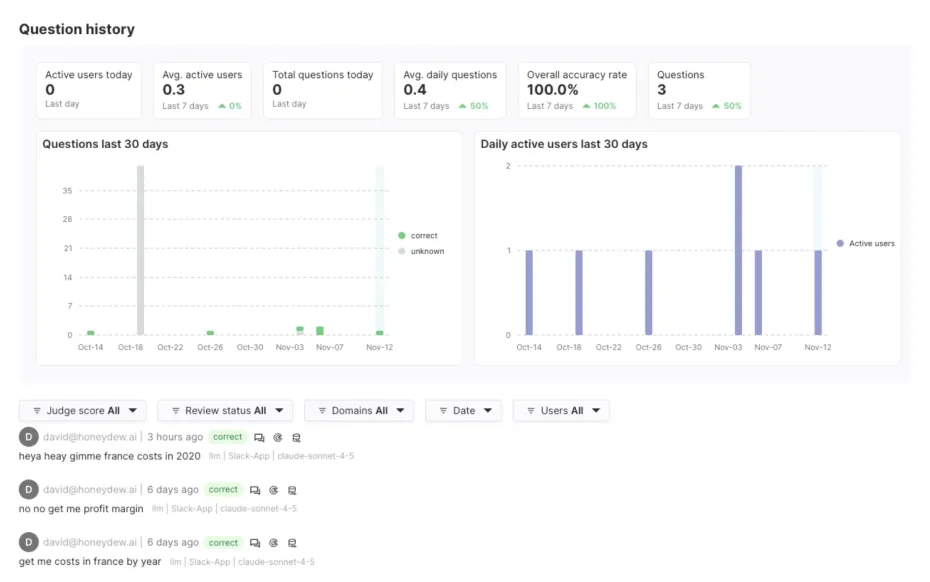Click database icon on the profit margin row

click(x=292, y=490)
